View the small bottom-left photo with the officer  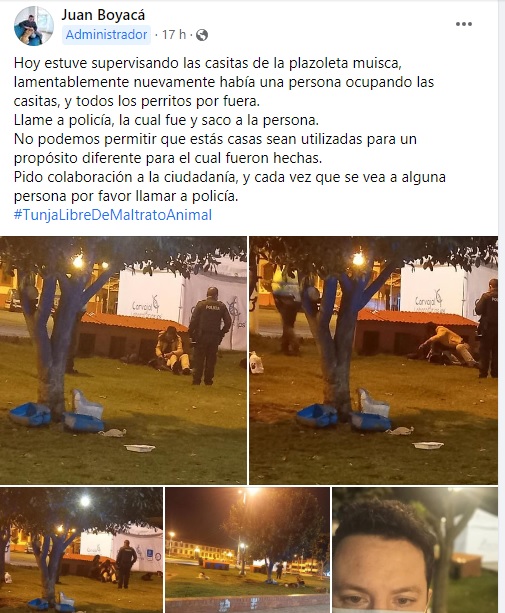(x=81, y=550)
